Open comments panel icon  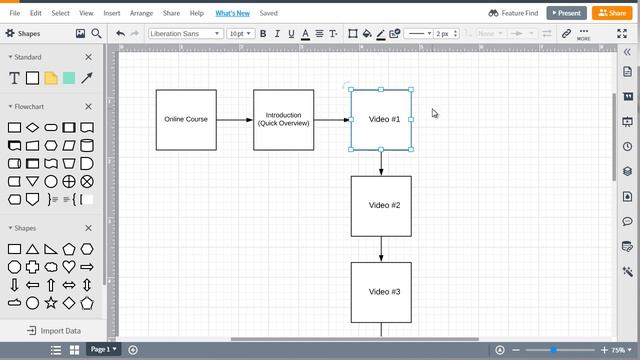(627, 221)
